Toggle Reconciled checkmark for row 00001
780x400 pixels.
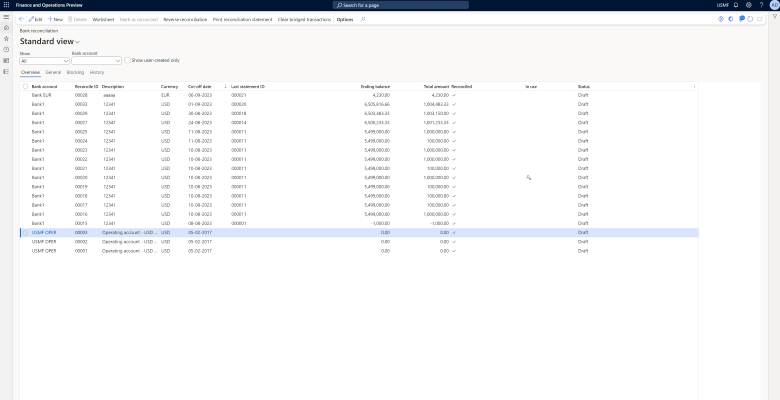tap(454, 251)
